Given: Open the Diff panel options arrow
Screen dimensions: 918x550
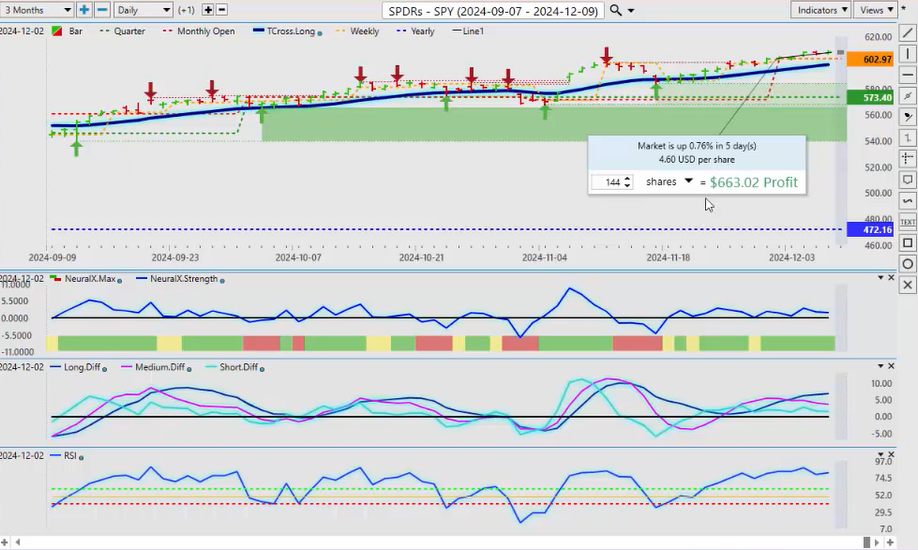Looking at the screenshot, I should [x=881, y=366].
